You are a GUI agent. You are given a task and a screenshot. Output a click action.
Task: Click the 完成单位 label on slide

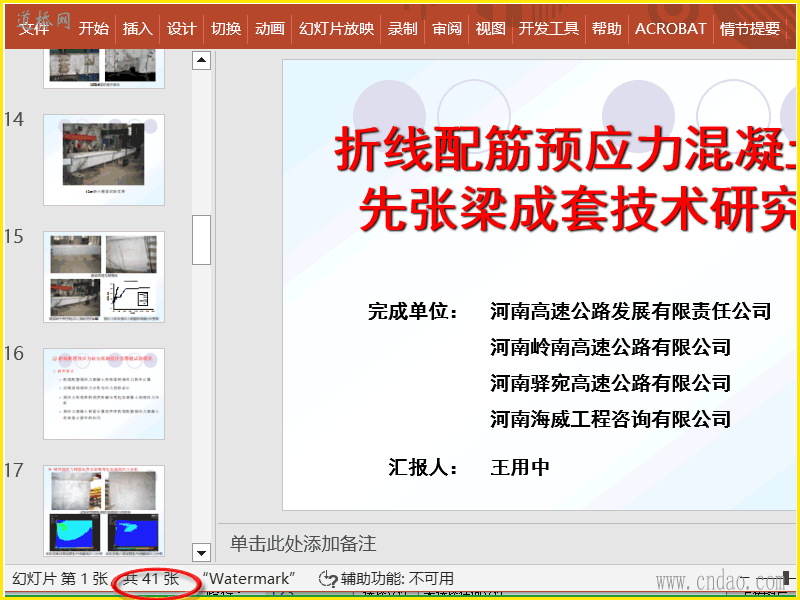413,311
